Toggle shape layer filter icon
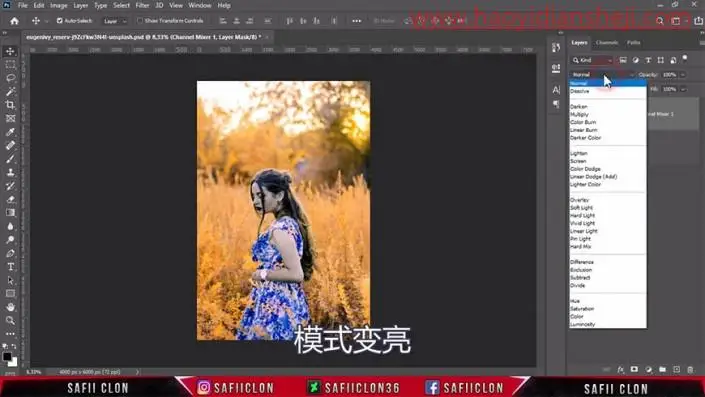The image size is (705, 397). [660, 60]
